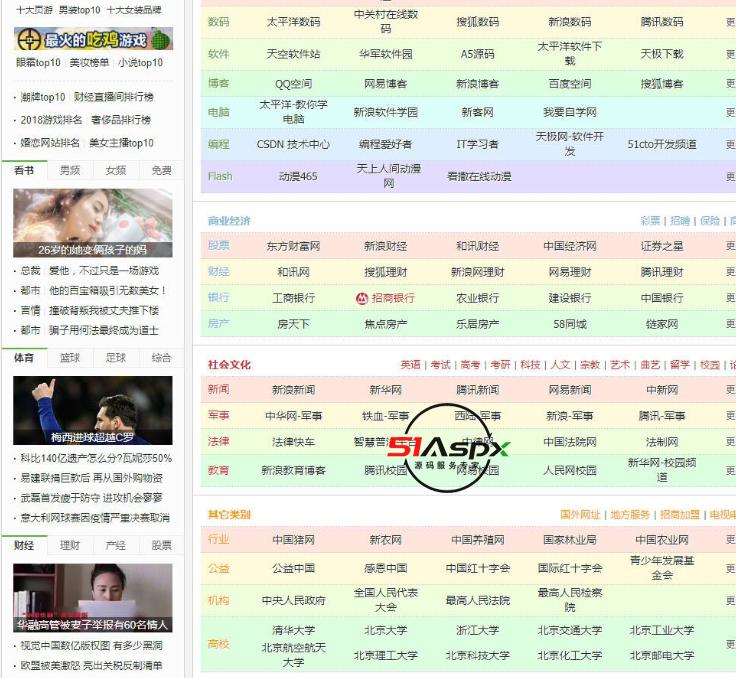
Task: Open 58同城 real estate link
Action: point(570,324)
